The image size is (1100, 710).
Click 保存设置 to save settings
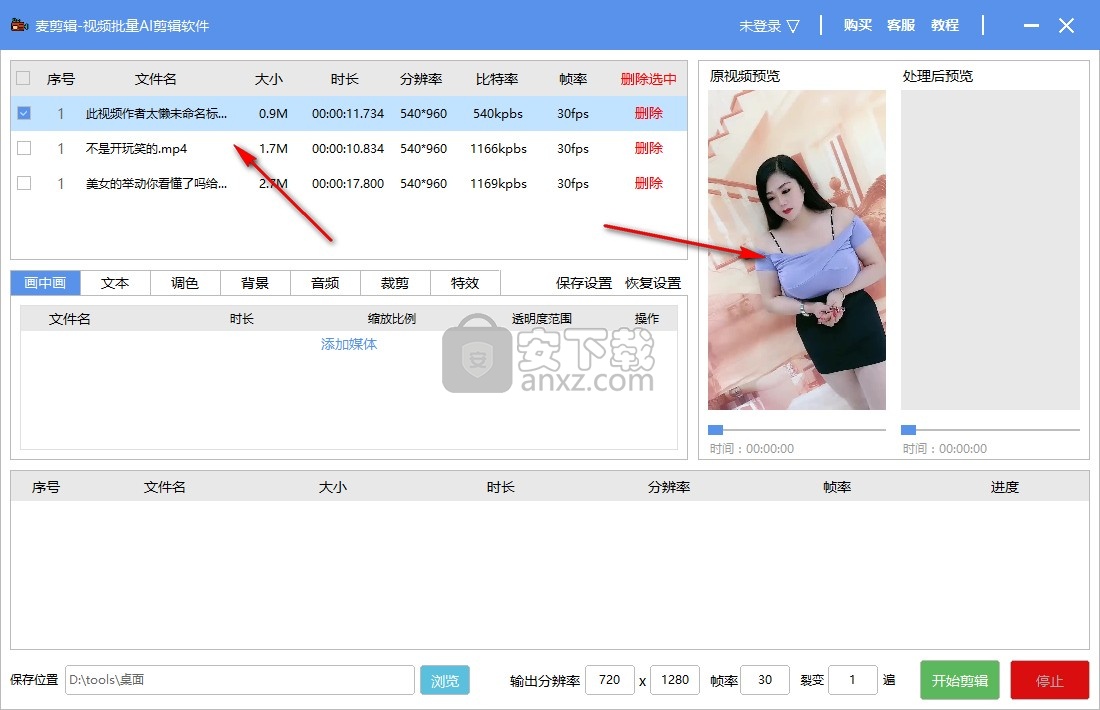pyautogui.click(x=584, y=283)
